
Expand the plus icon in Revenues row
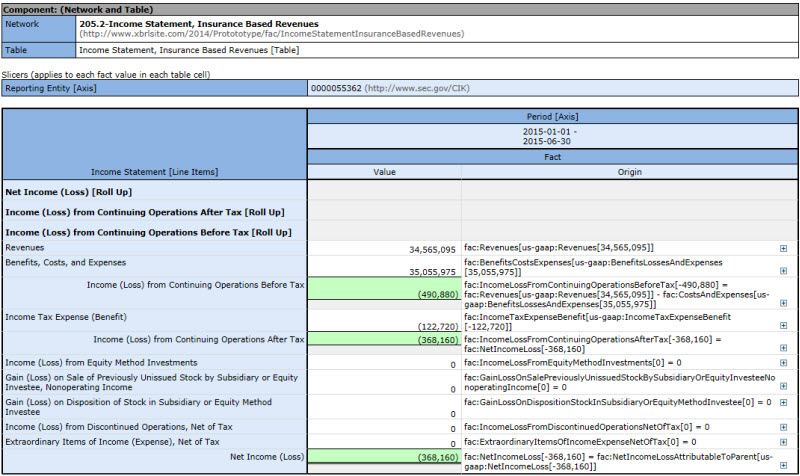[x=783, y=247]
